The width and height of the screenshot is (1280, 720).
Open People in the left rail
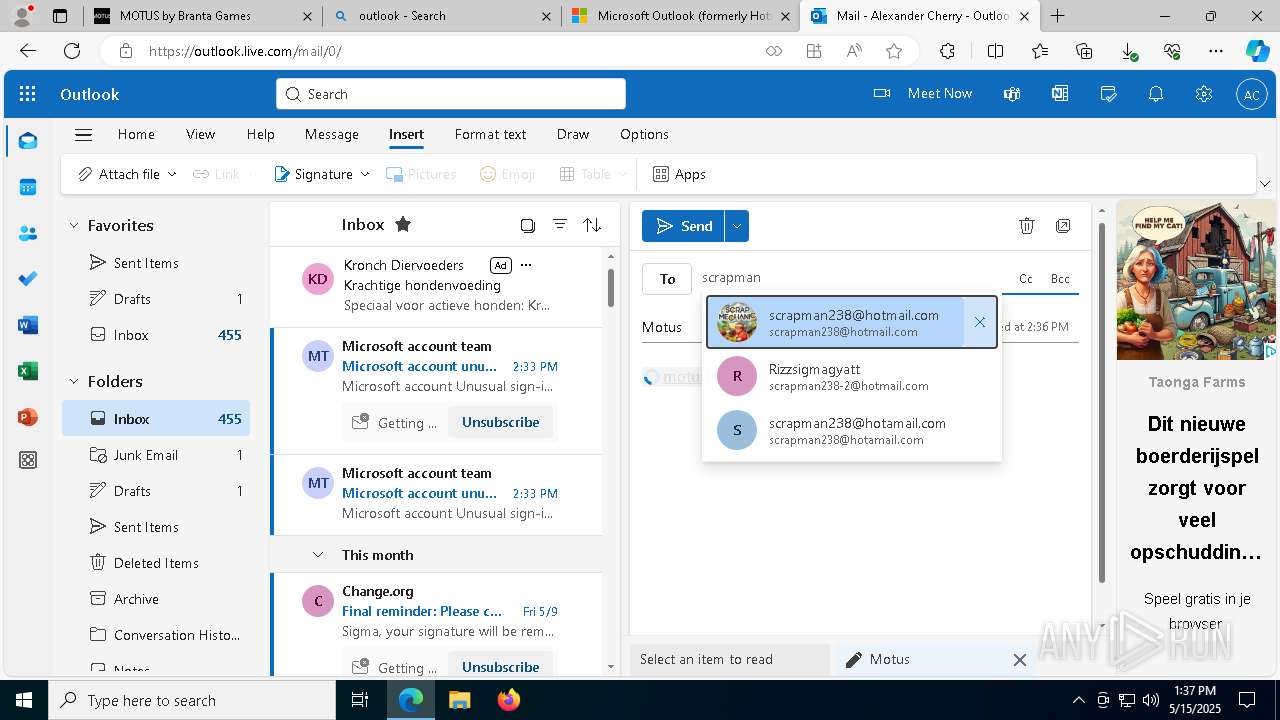(28, 233)
